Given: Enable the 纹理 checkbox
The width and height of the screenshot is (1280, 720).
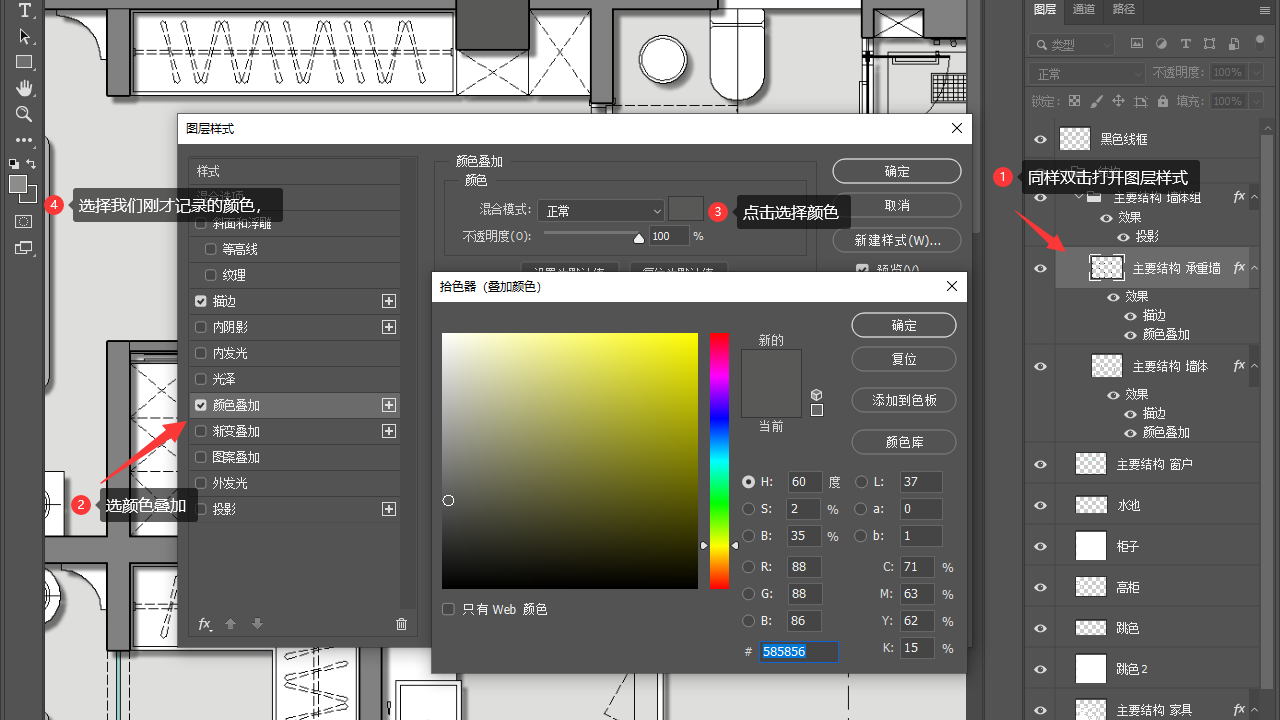Looking at the screenshot, I should pyautogui.click(x=210, y=275).
